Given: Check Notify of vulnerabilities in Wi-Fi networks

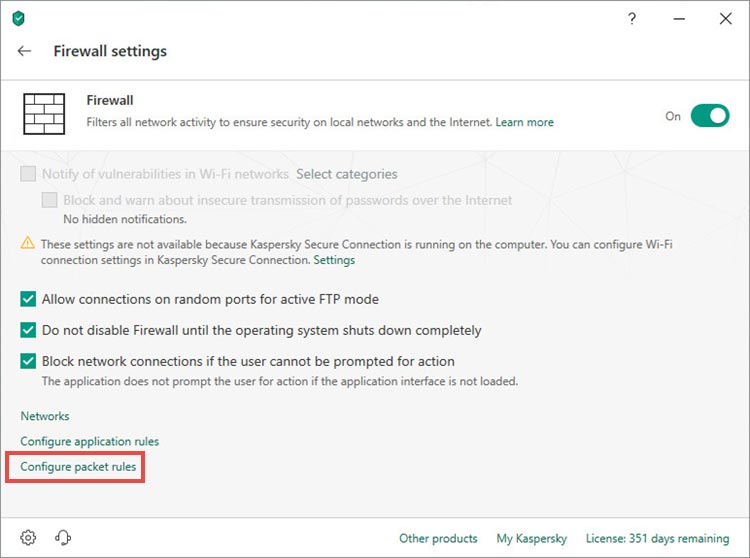Looking at the screenshot, I should pyautogui.click(x=28, y=174).
